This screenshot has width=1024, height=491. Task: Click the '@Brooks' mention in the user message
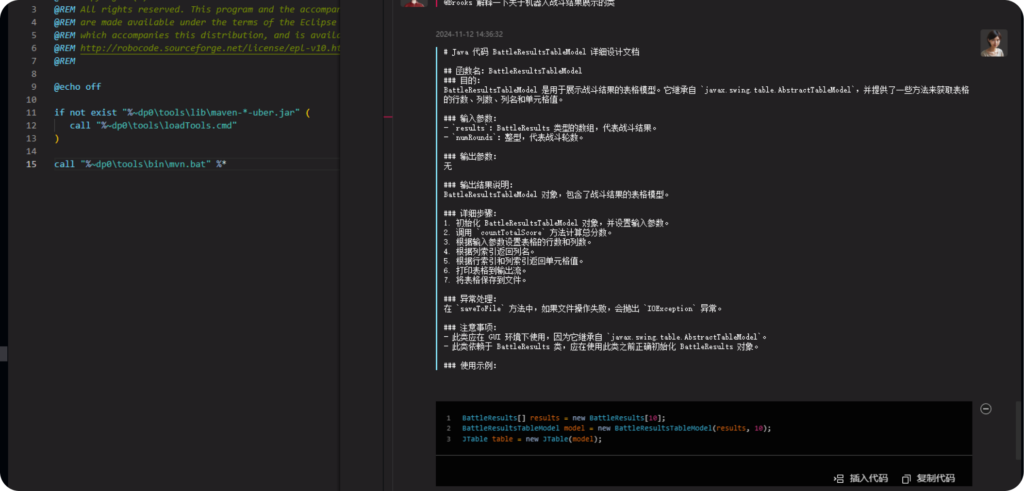click(x=457, y=3)
